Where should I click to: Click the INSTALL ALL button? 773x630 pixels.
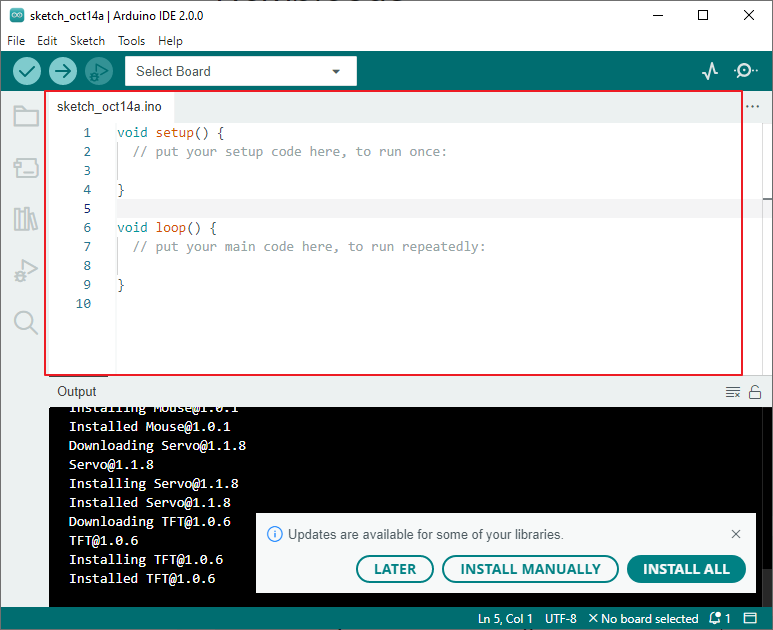686,569
